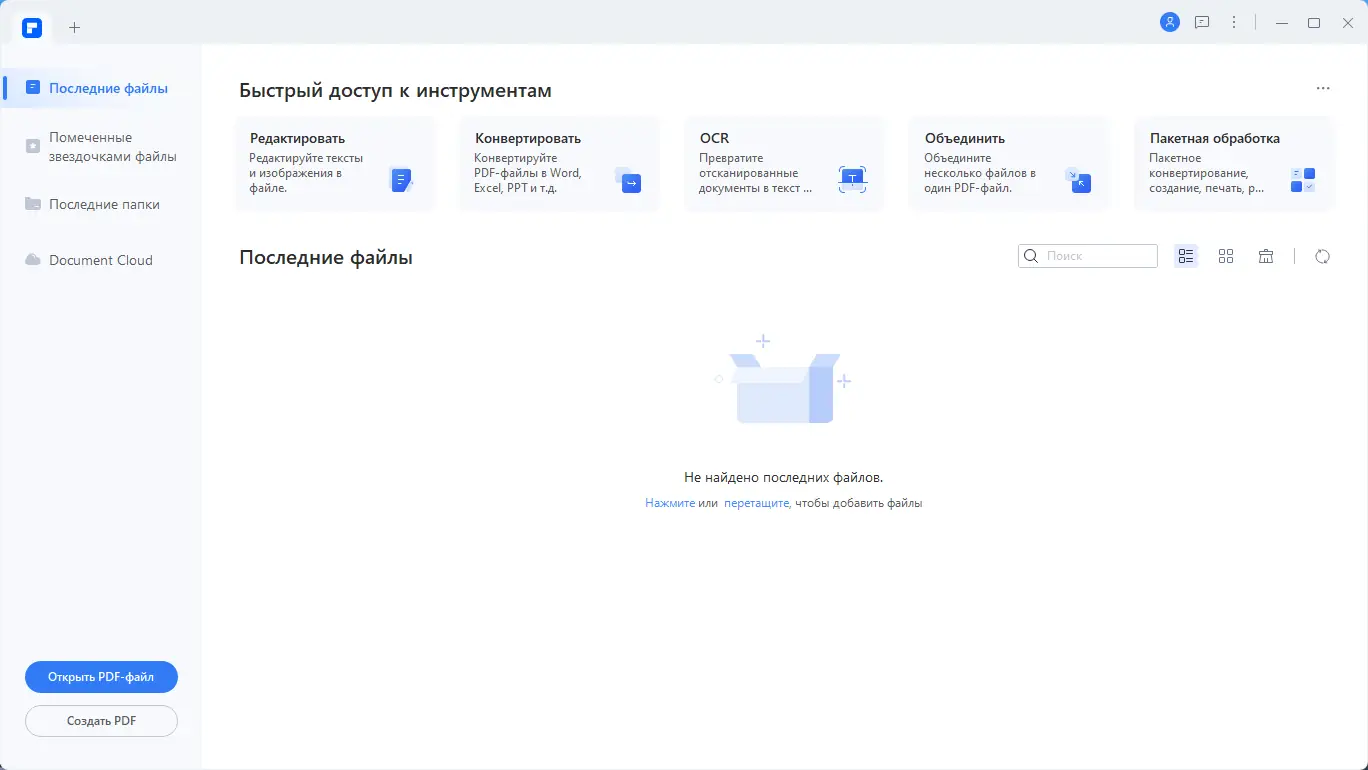Open a new tab with the plus button
The height and width of the screenshot is (770, 1368).
coord(74,27)
